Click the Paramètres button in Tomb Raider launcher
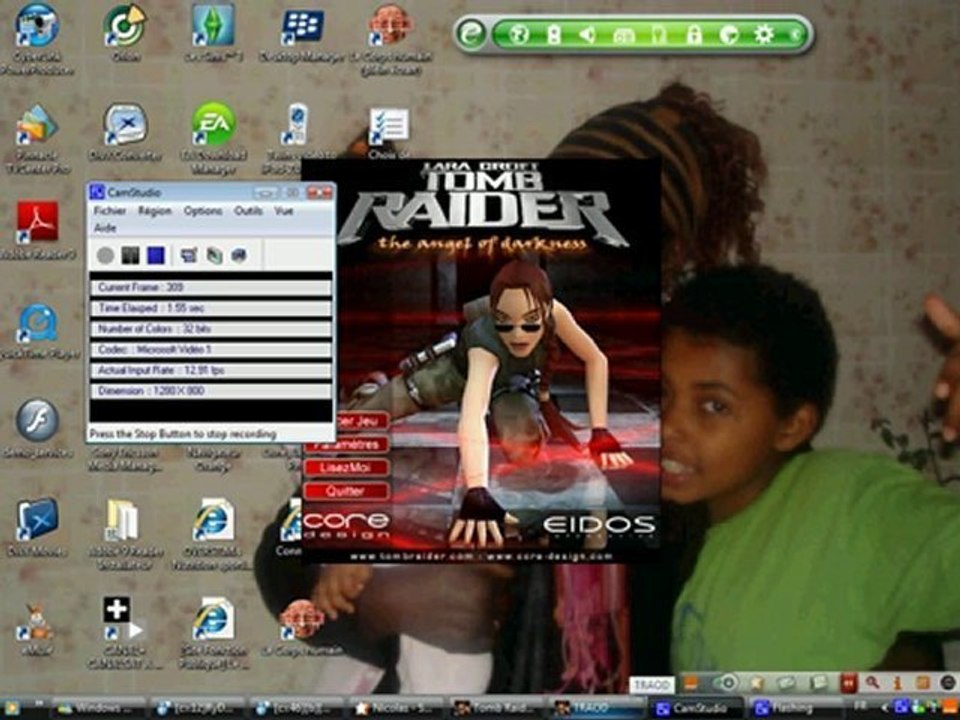This screenshot has width=960, height=720. coord(347,444)
